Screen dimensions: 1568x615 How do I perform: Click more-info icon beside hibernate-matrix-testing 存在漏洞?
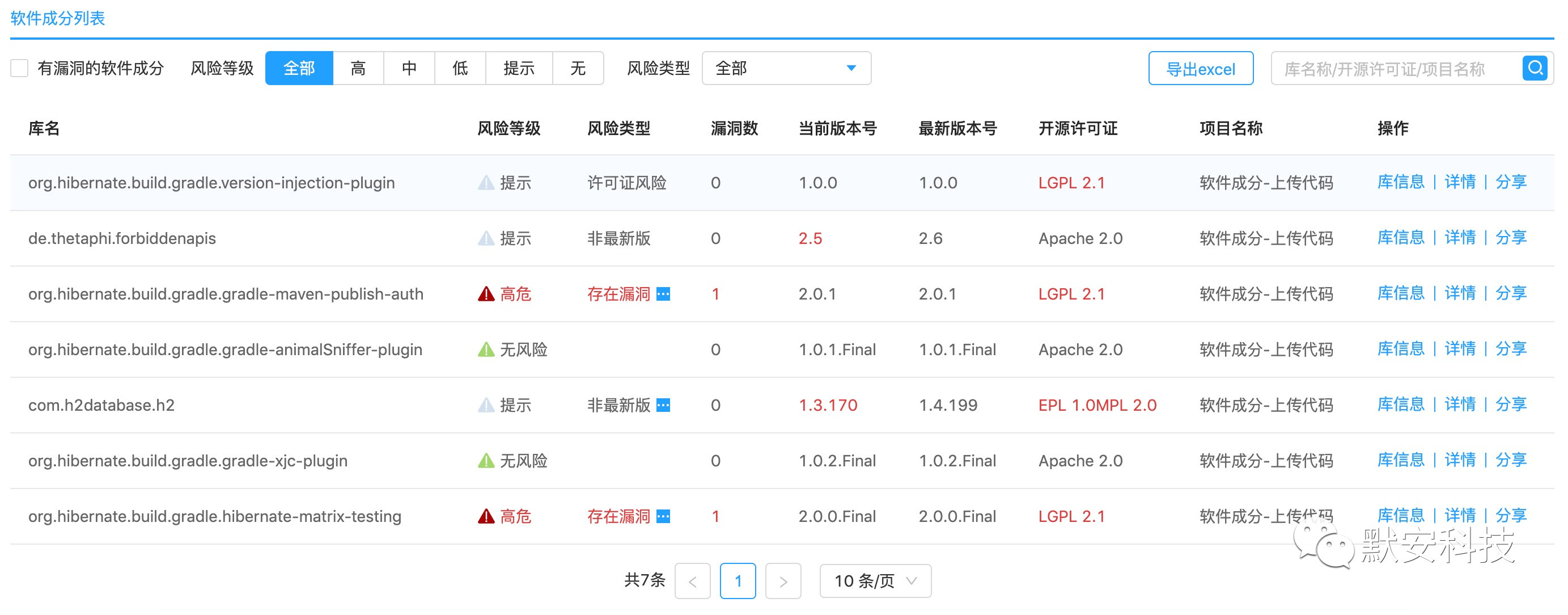click(663, 516)
